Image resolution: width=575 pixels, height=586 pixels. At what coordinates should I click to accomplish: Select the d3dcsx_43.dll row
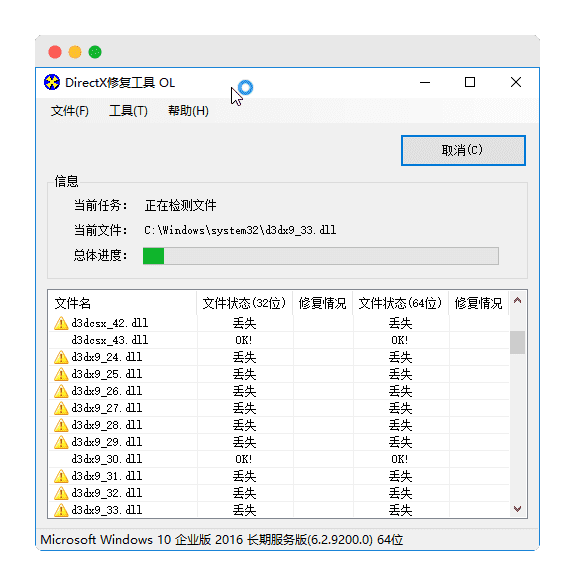point(279,340)
